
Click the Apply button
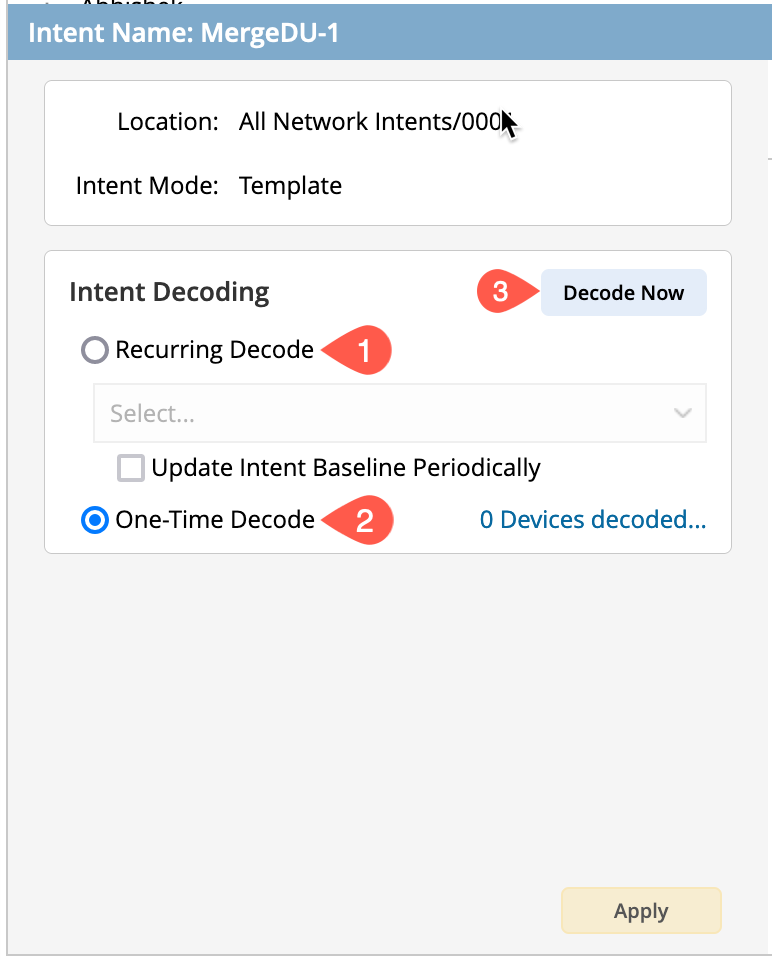click(x=640, y=911)
